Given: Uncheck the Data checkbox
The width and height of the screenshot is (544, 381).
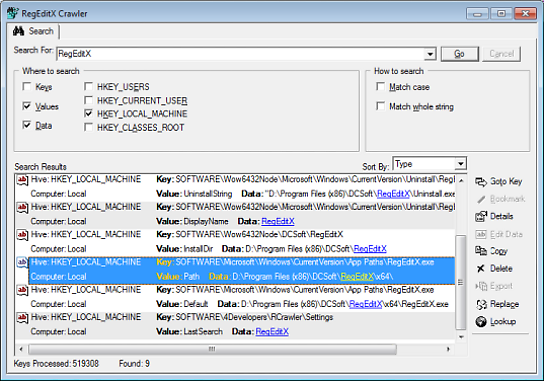Looking at the screenshot, I should coord(27,125).
